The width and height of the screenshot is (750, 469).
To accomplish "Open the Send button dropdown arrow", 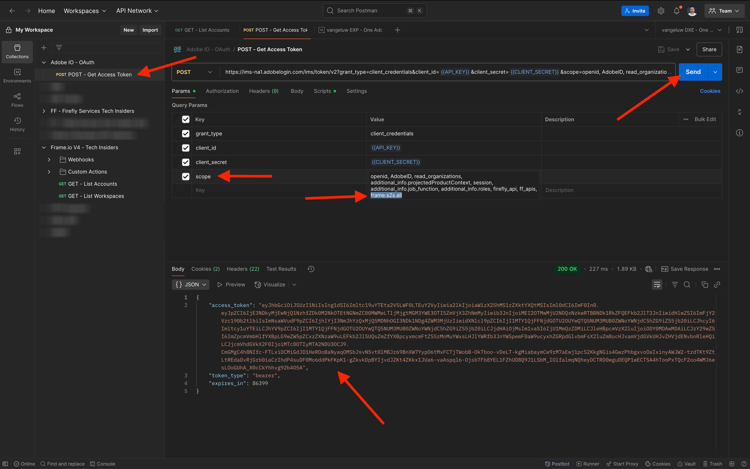I will tap(715, 72).
